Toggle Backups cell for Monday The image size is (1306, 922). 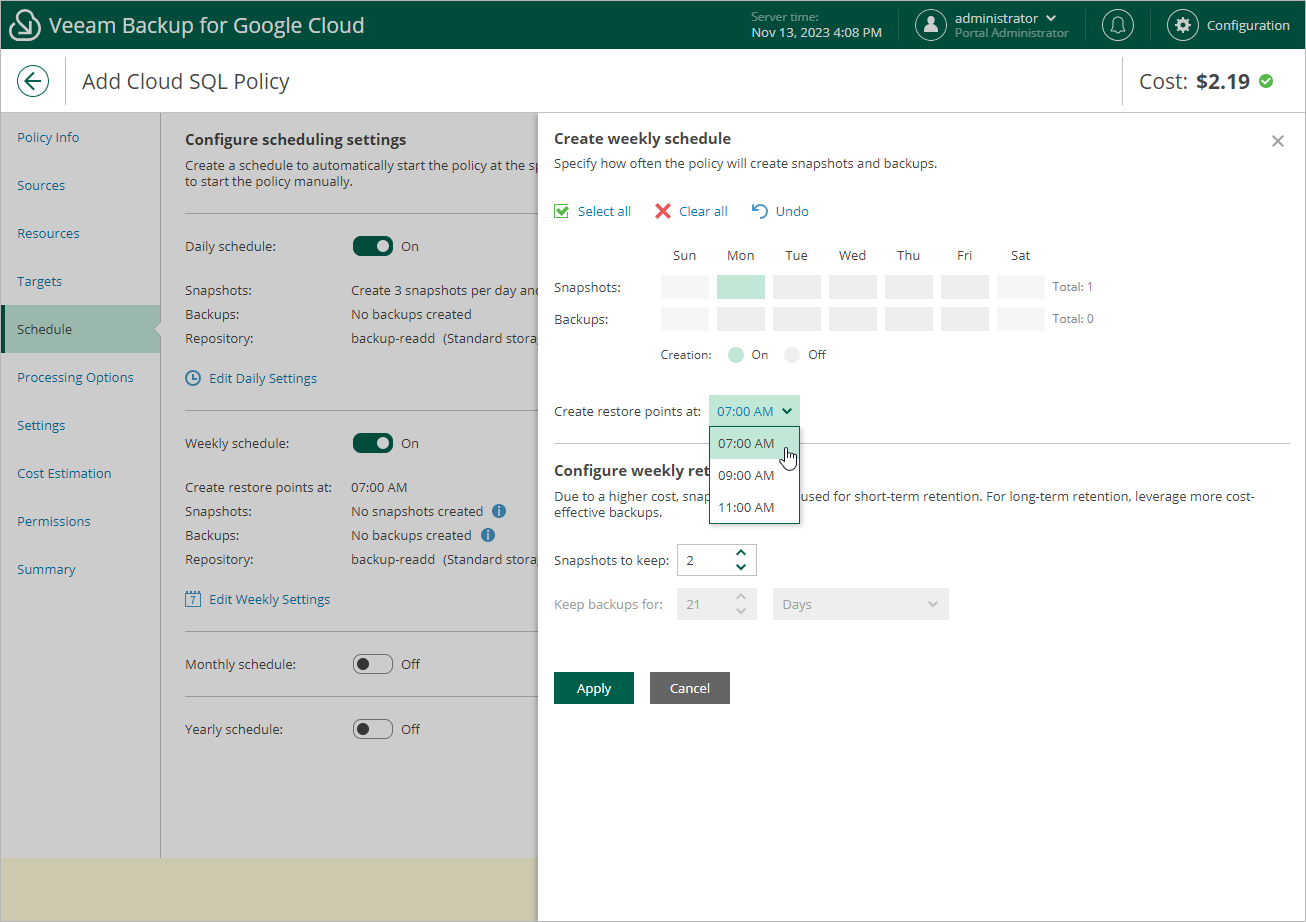(x=741, y=319)
